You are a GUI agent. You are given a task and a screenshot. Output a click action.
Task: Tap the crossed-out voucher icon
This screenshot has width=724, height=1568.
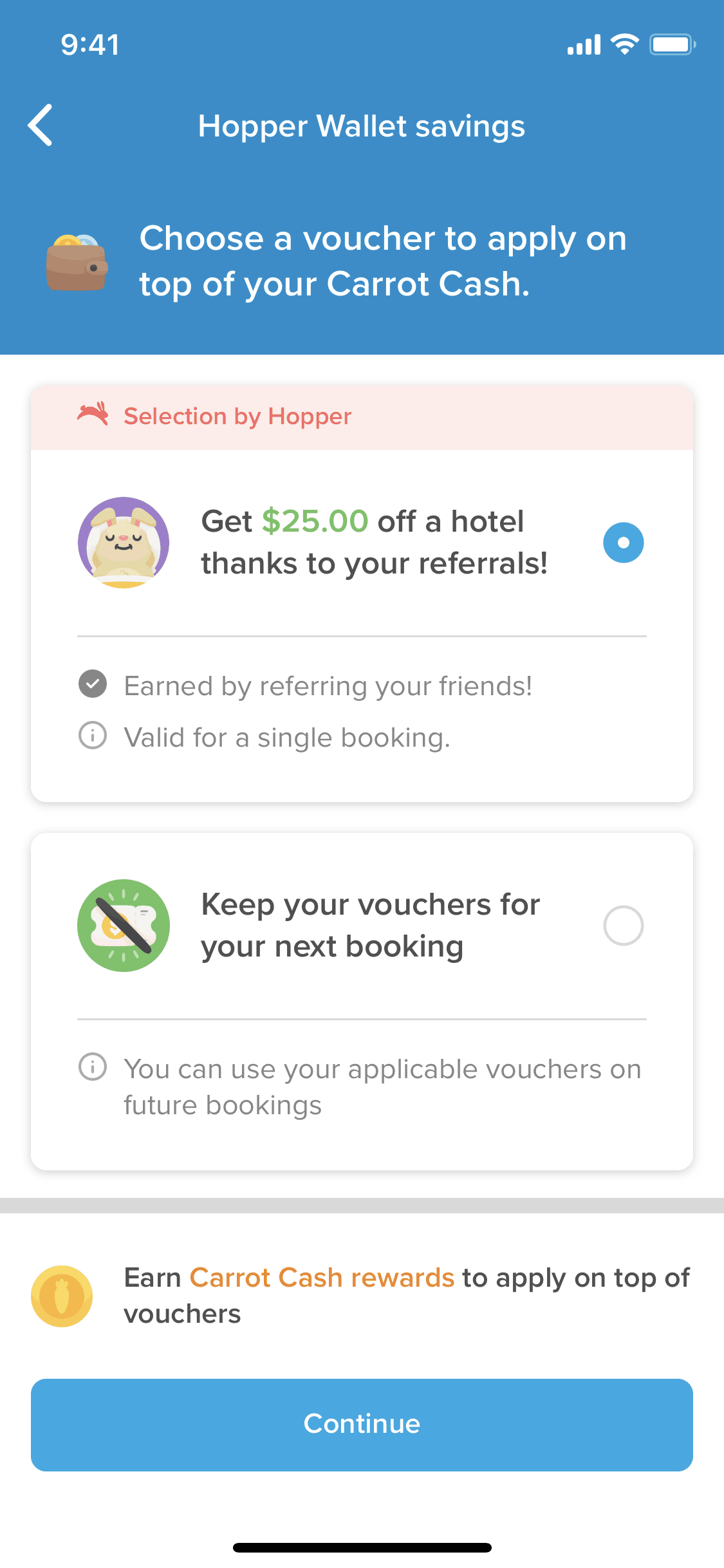124,925
